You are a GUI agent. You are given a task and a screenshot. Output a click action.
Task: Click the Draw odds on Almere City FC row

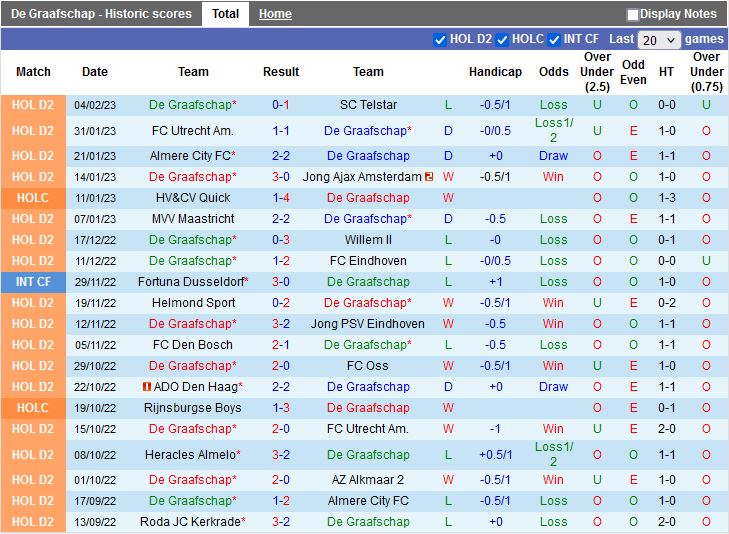(553, 156)
